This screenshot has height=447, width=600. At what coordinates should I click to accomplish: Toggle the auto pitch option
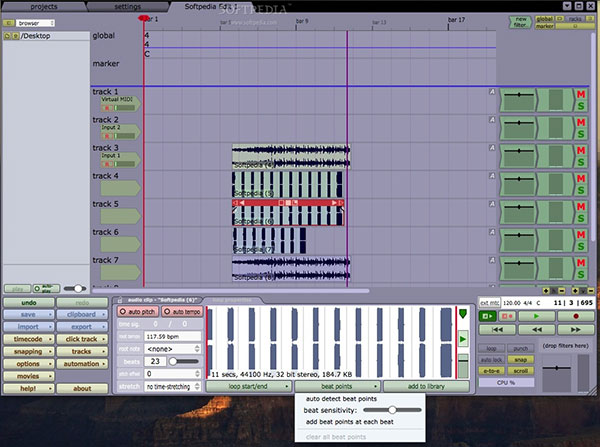click(x=138, y=312)
